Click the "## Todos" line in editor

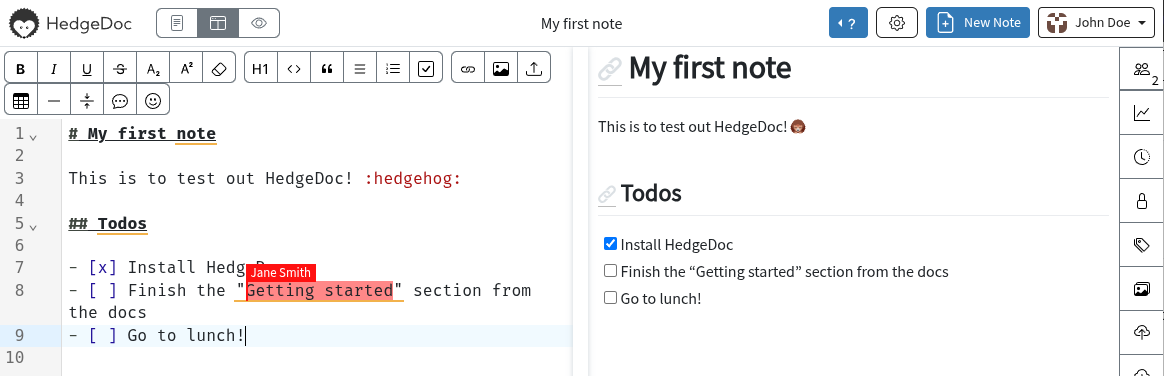click(x=108, y=223)
